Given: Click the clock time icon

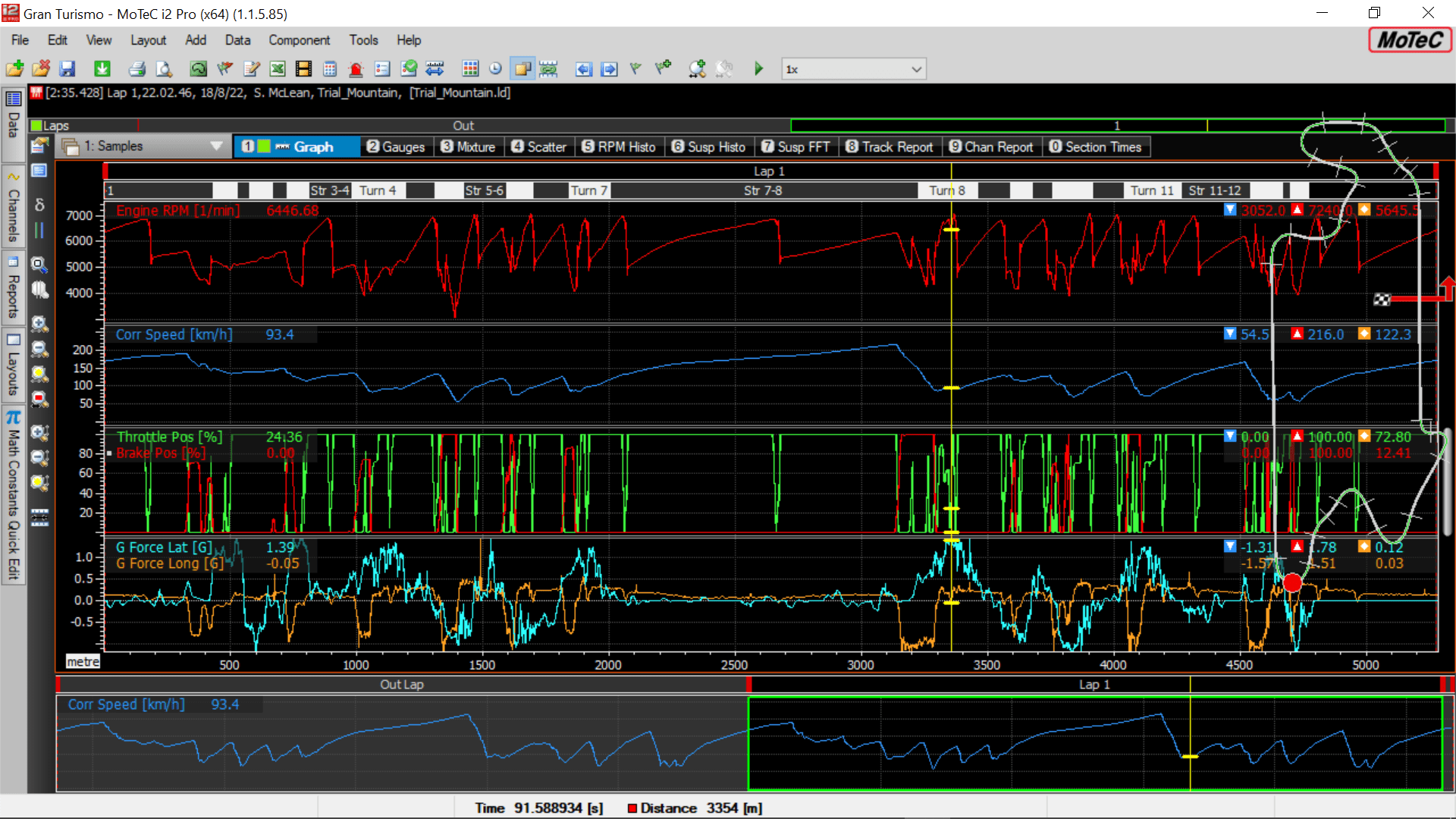Looking at the screenshot, I should (495, 69).
